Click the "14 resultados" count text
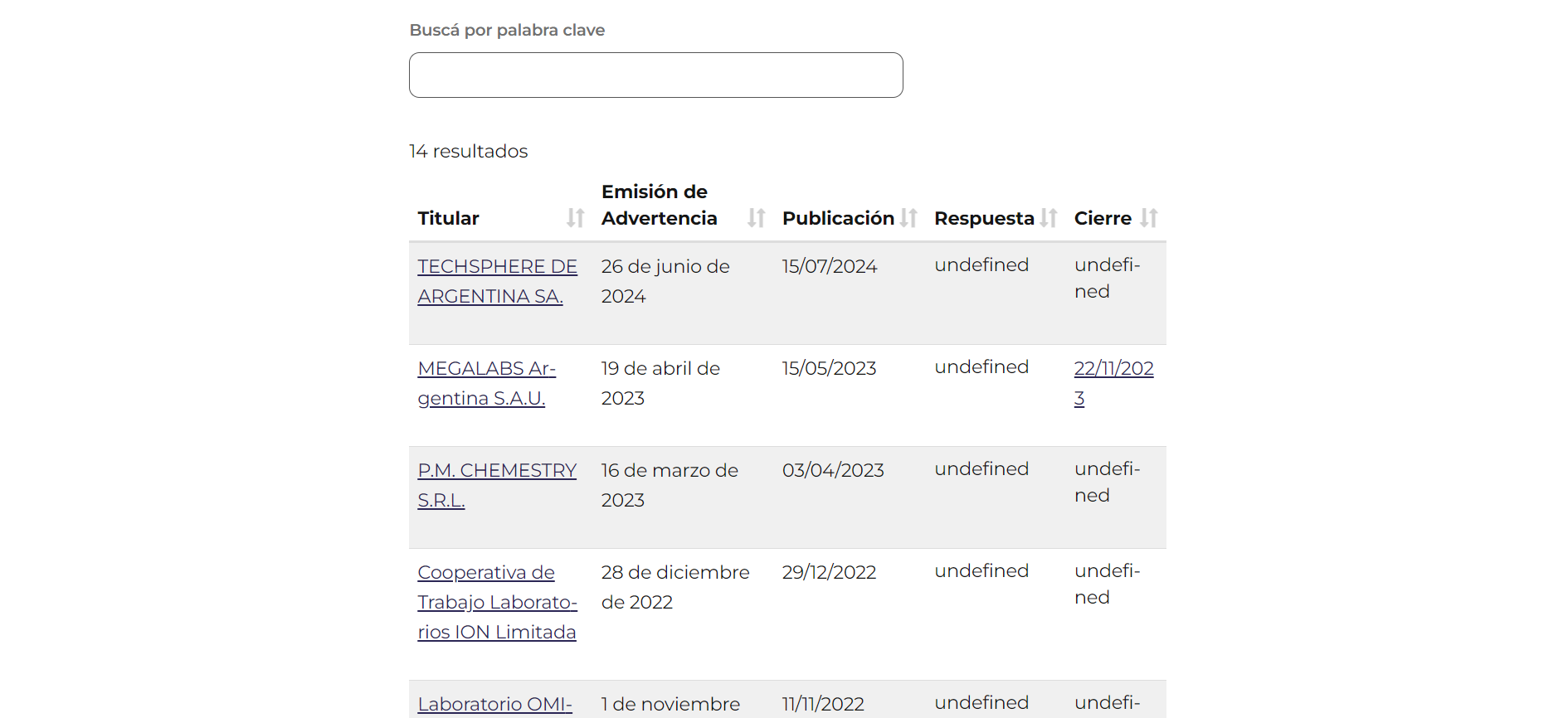The width and height of the screenshot is (1568, 718). point(468,151)
